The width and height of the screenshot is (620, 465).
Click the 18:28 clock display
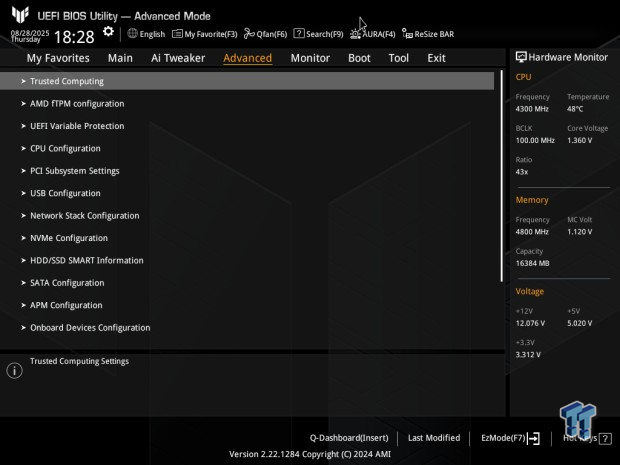(x=74, y=38)
